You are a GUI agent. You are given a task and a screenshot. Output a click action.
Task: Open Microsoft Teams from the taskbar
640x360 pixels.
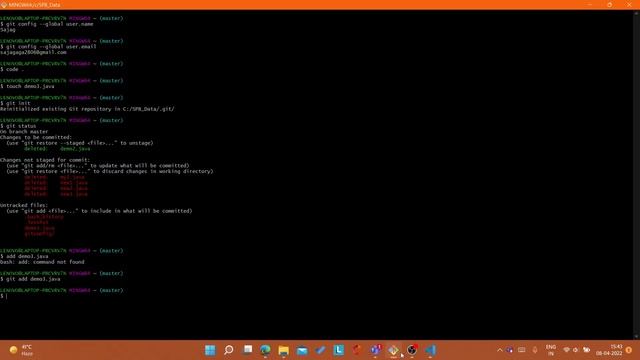(x=376, y=350)
